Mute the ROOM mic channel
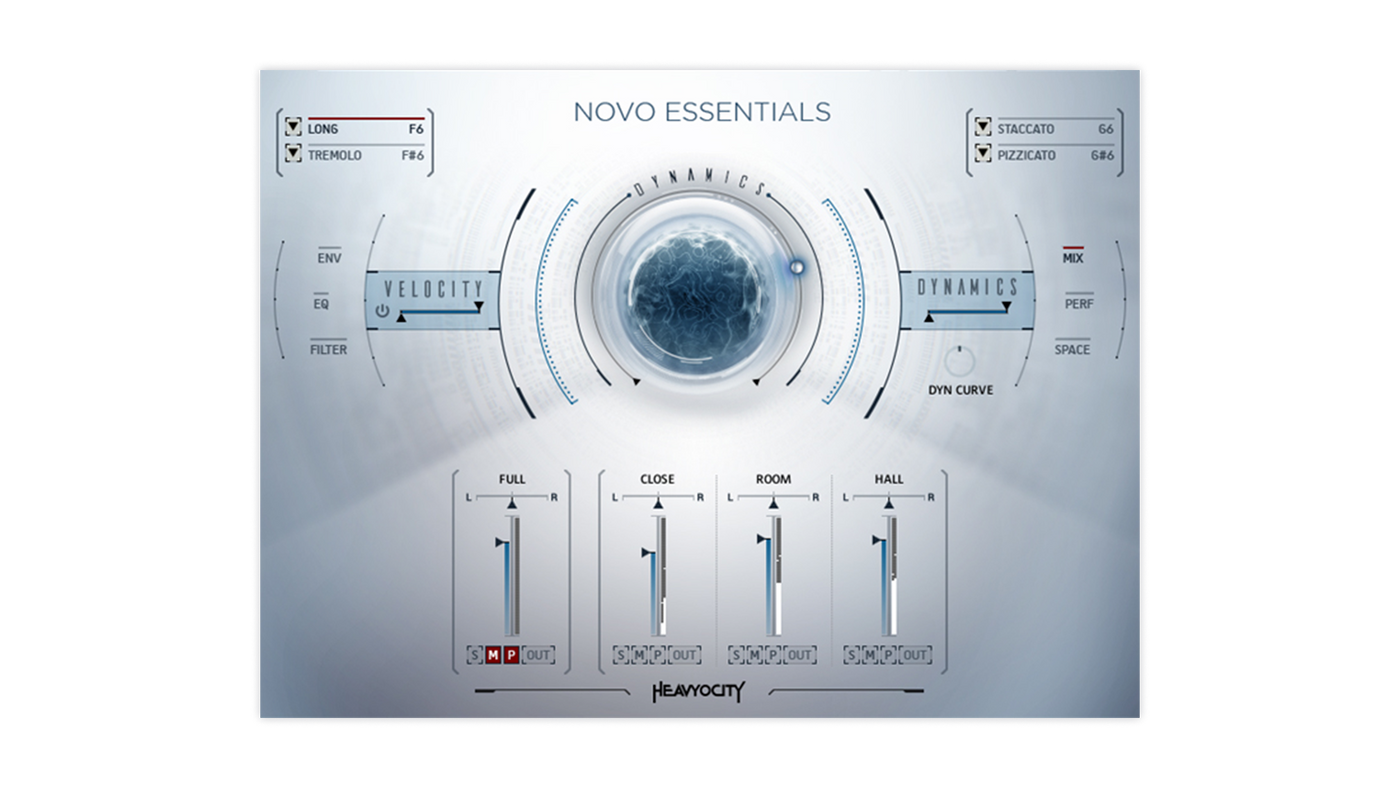The height and width of the screenshot is (788, 1400). 754,656
